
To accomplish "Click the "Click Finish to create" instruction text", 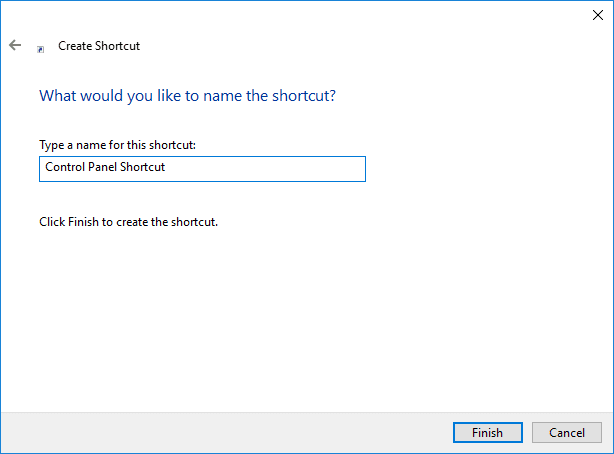I will click(x=128, y=222).
